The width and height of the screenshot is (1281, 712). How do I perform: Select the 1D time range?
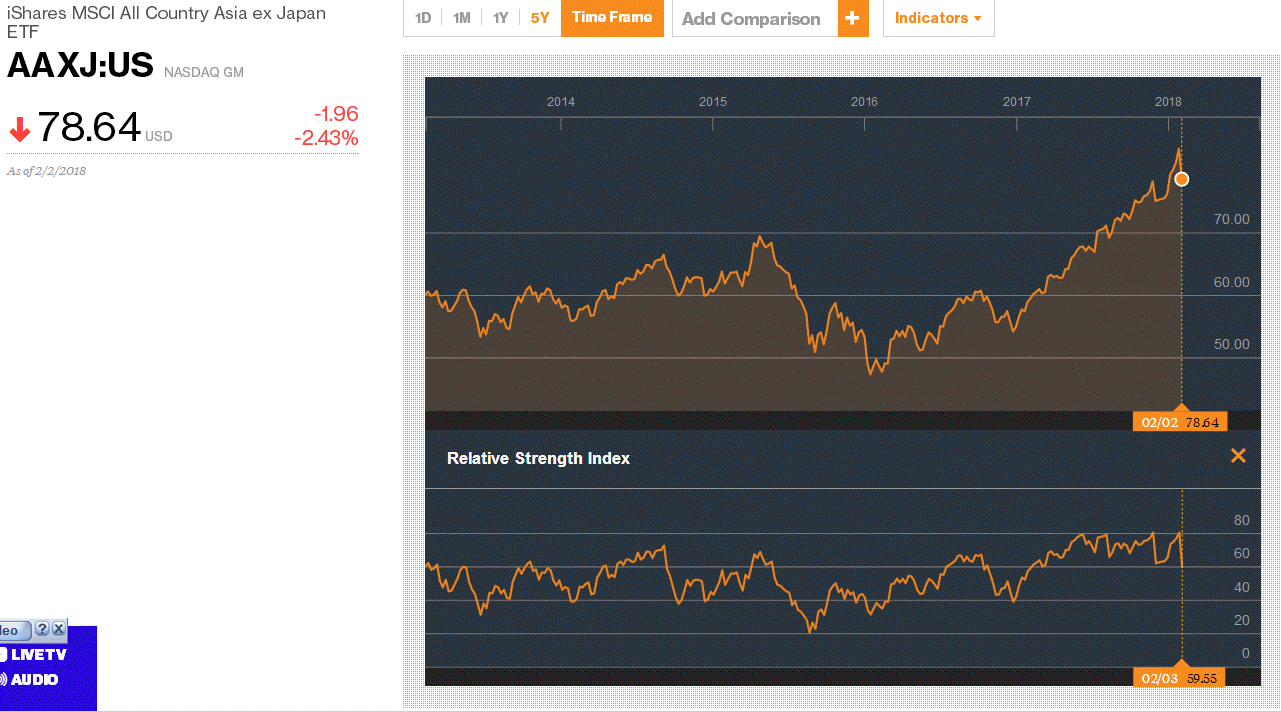pos(423,18)
